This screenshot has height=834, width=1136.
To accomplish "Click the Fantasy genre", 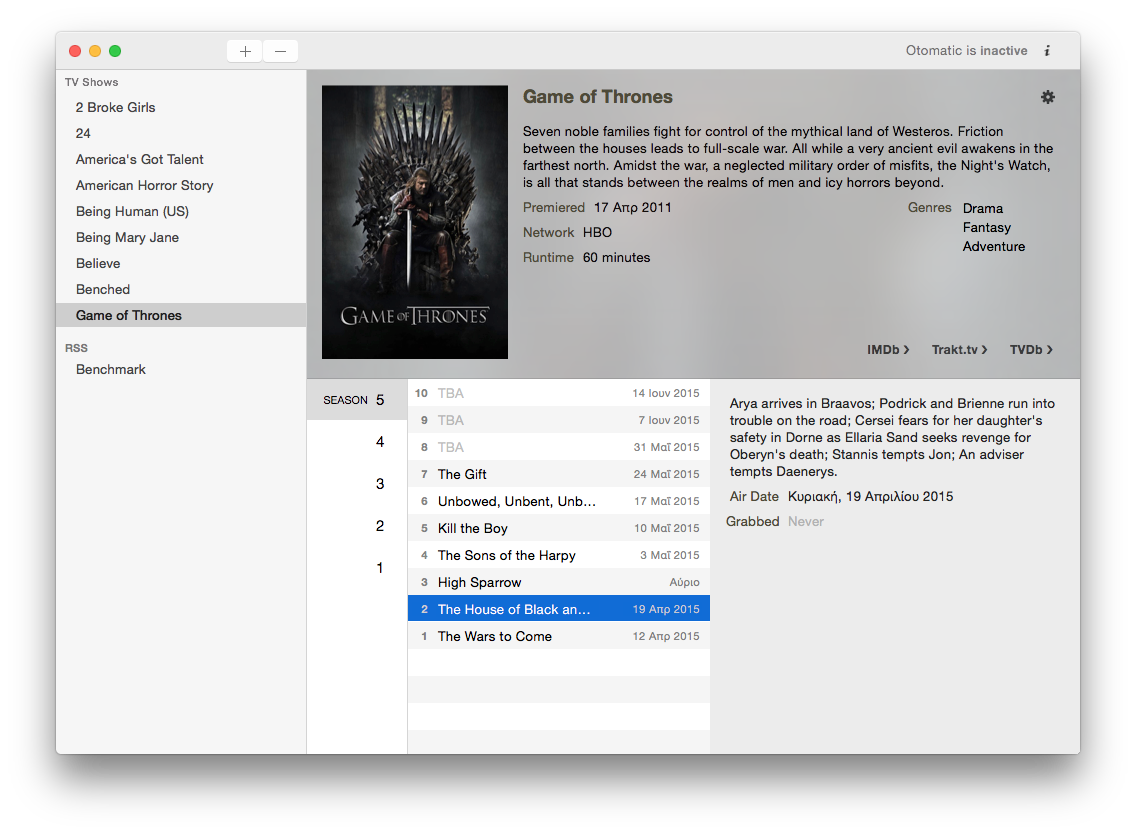I will point(987,228).
